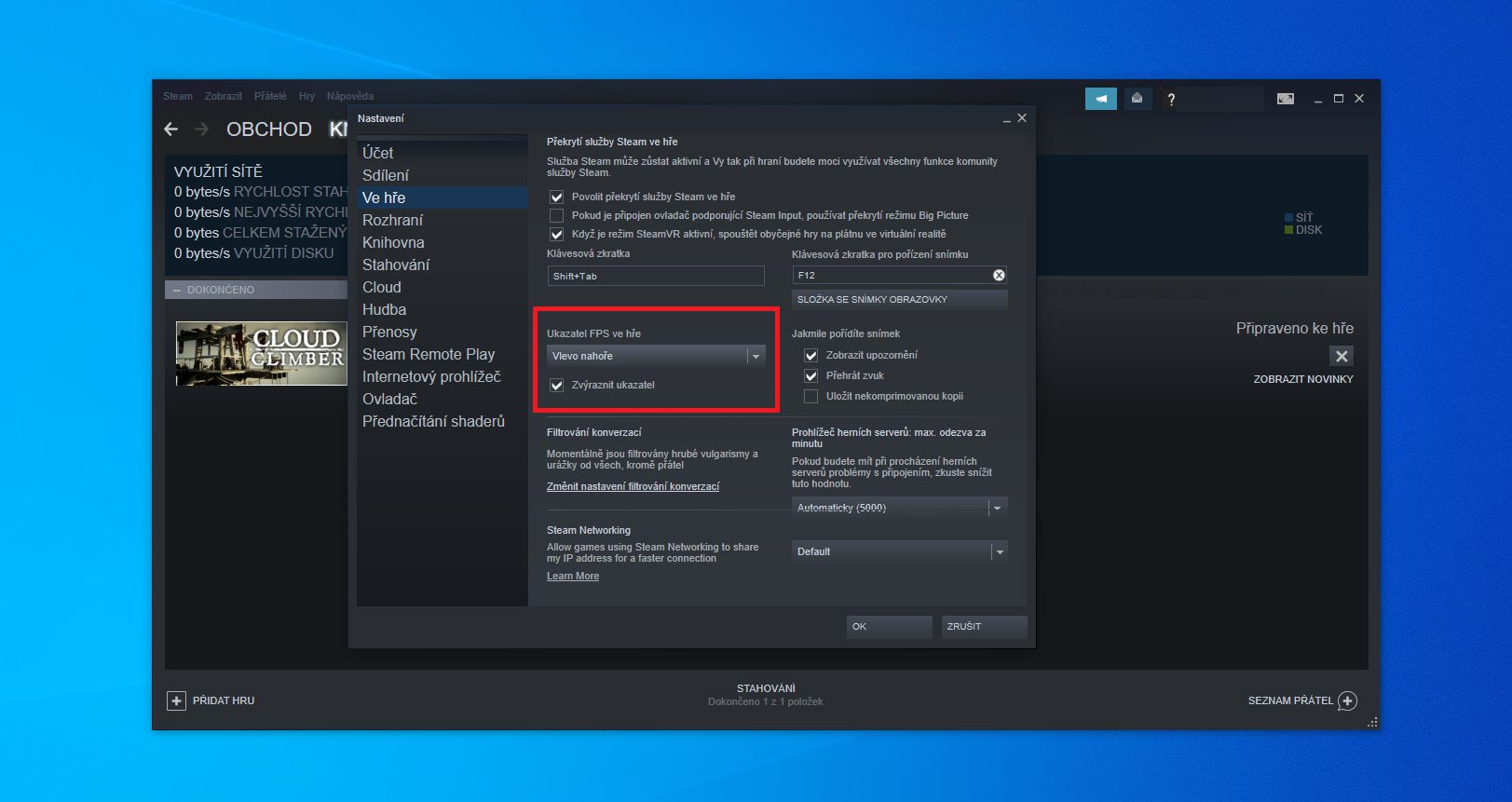This screenshot has height=802, width=1512.
Task: Click the forward arrow in Steam window
Action: (201, 129)
